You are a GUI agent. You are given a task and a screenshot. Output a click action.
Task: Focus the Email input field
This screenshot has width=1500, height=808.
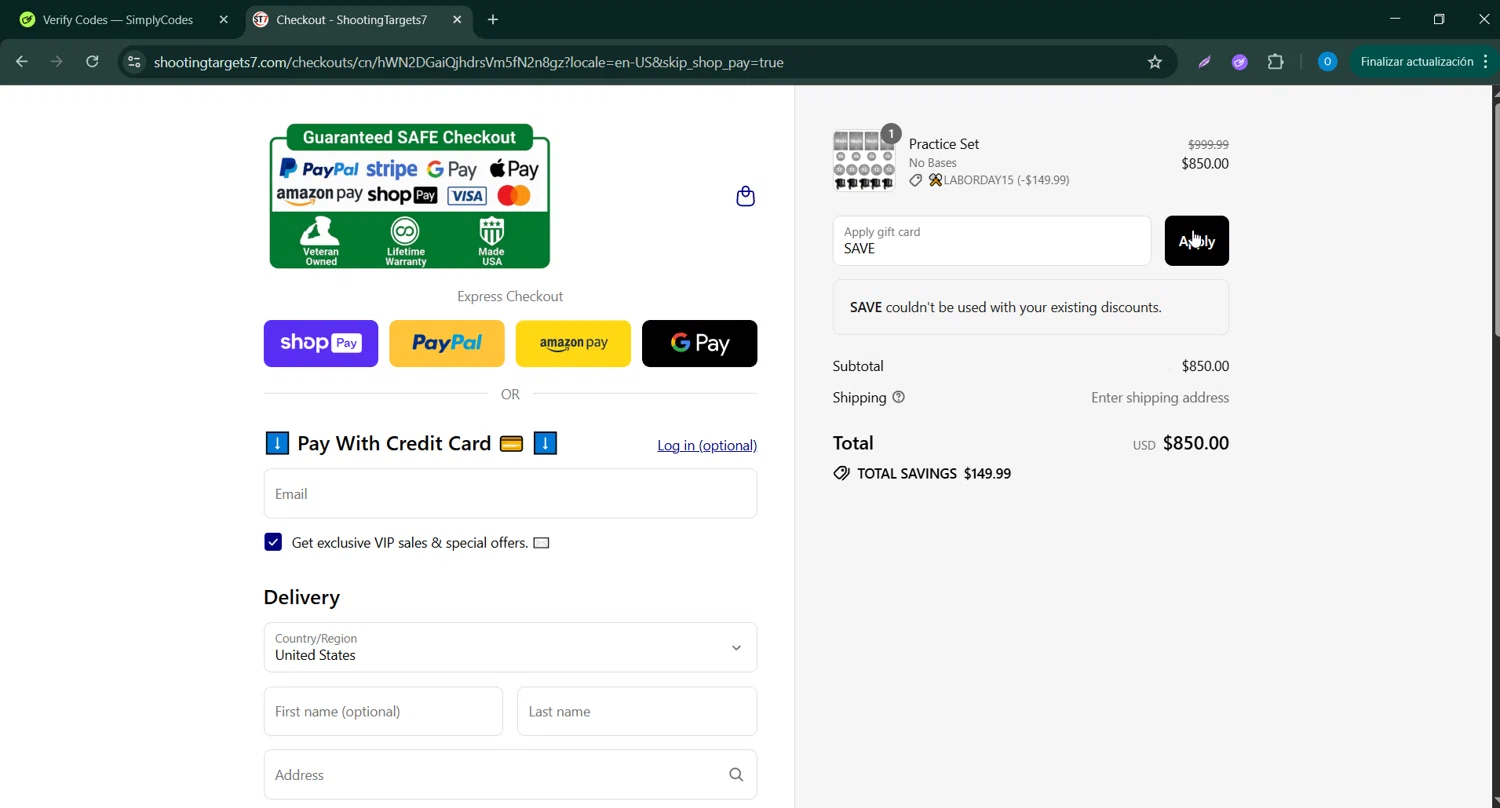tap(510, 494)
